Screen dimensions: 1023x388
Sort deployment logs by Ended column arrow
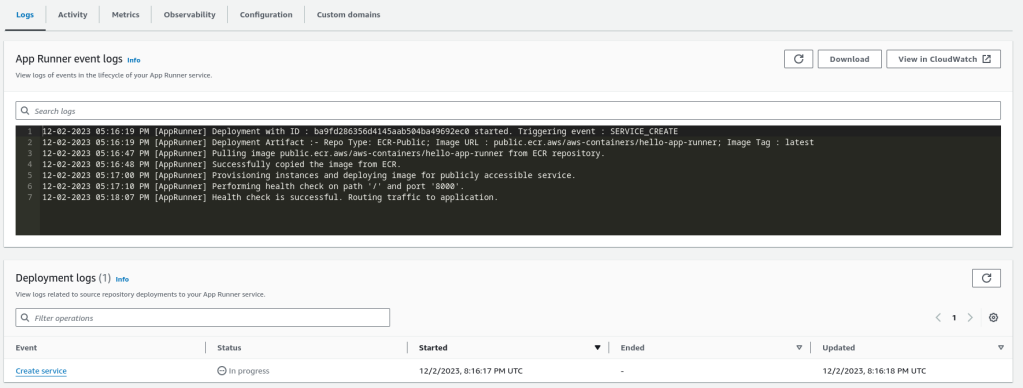coord(799,348)
